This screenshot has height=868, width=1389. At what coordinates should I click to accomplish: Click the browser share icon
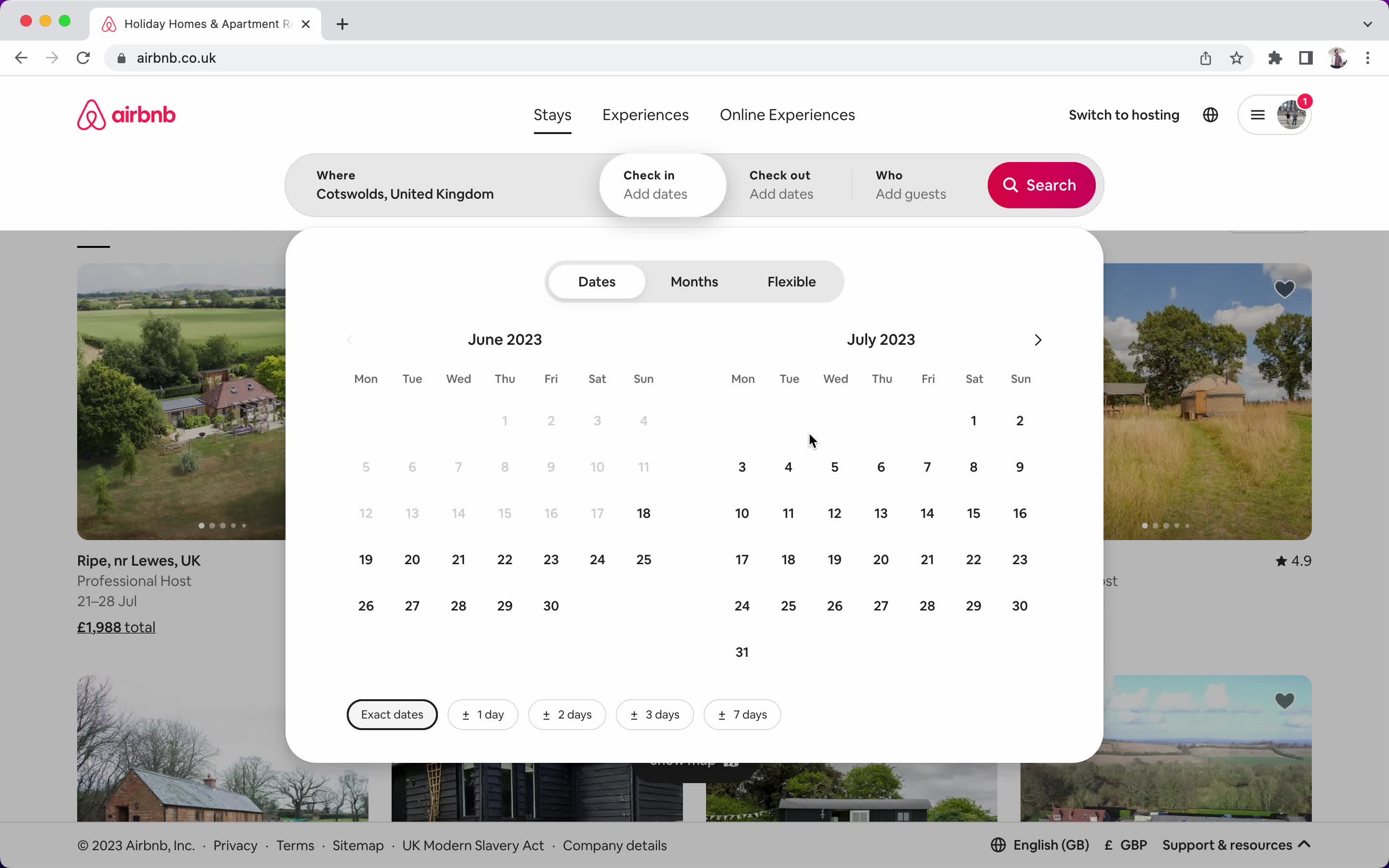point(1205,57)
